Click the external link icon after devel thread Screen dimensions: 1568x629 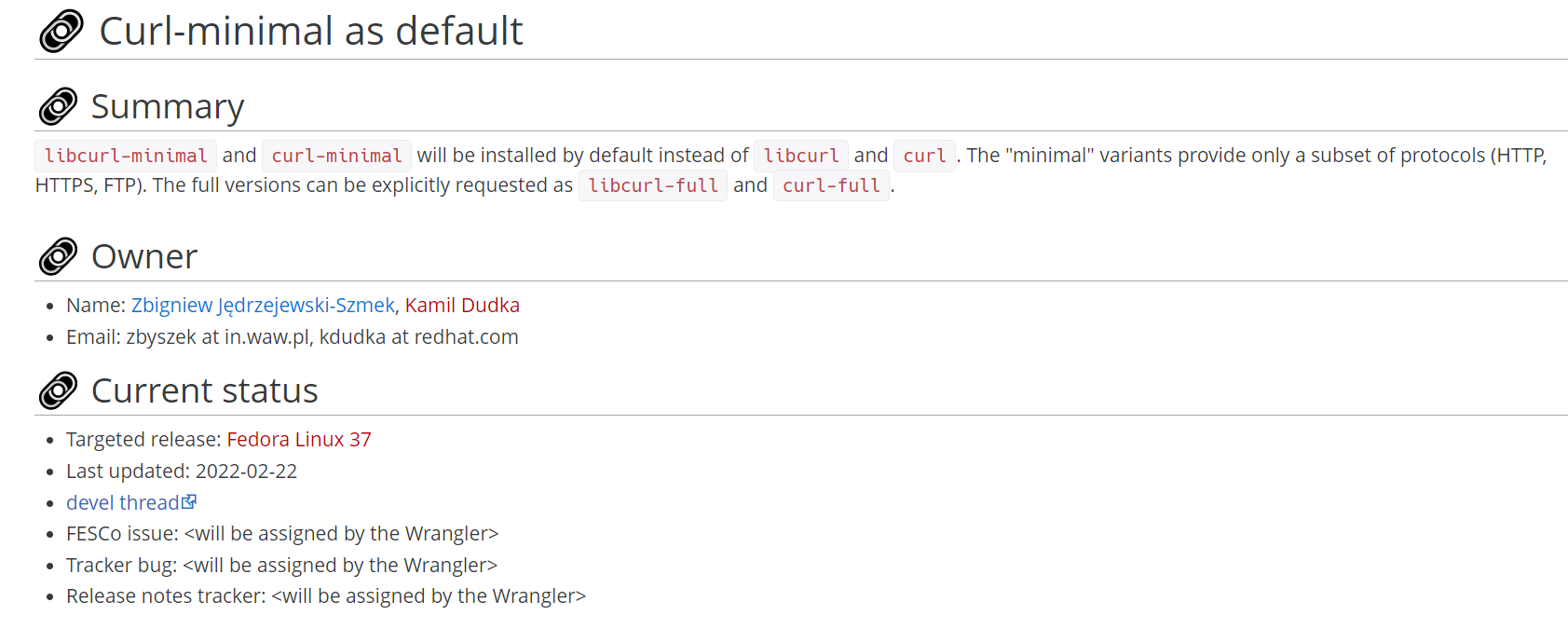[x=189, y=501]
